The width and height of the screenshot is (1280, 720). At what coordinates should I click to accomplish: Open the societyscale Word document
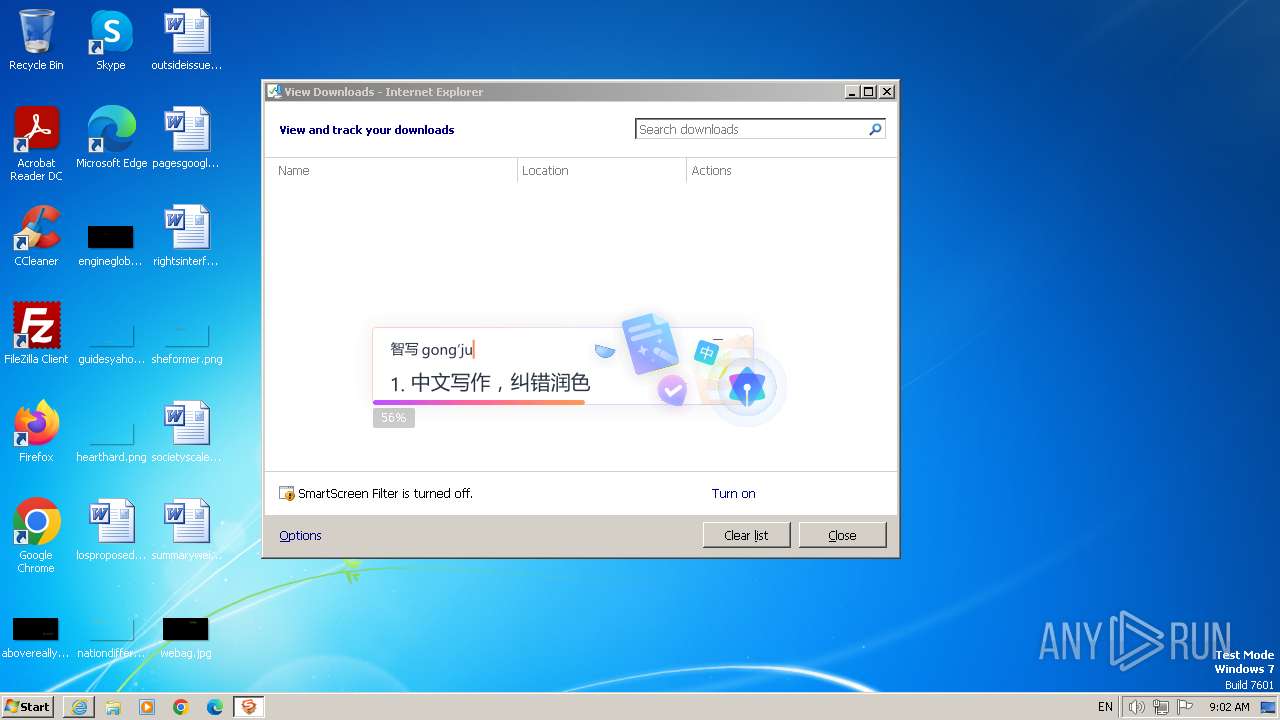pyautogui.click(x=186, y=431)
